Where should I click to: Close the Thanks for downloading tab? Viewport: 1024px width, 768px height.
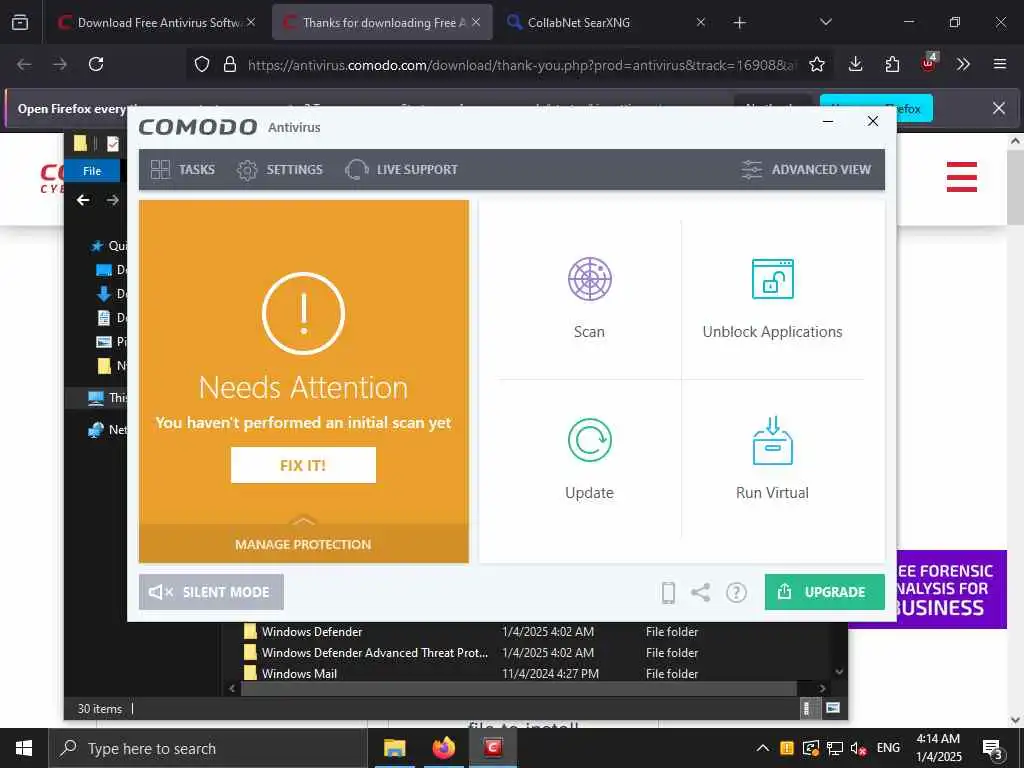pyautogui.click(x=476, y=22)
